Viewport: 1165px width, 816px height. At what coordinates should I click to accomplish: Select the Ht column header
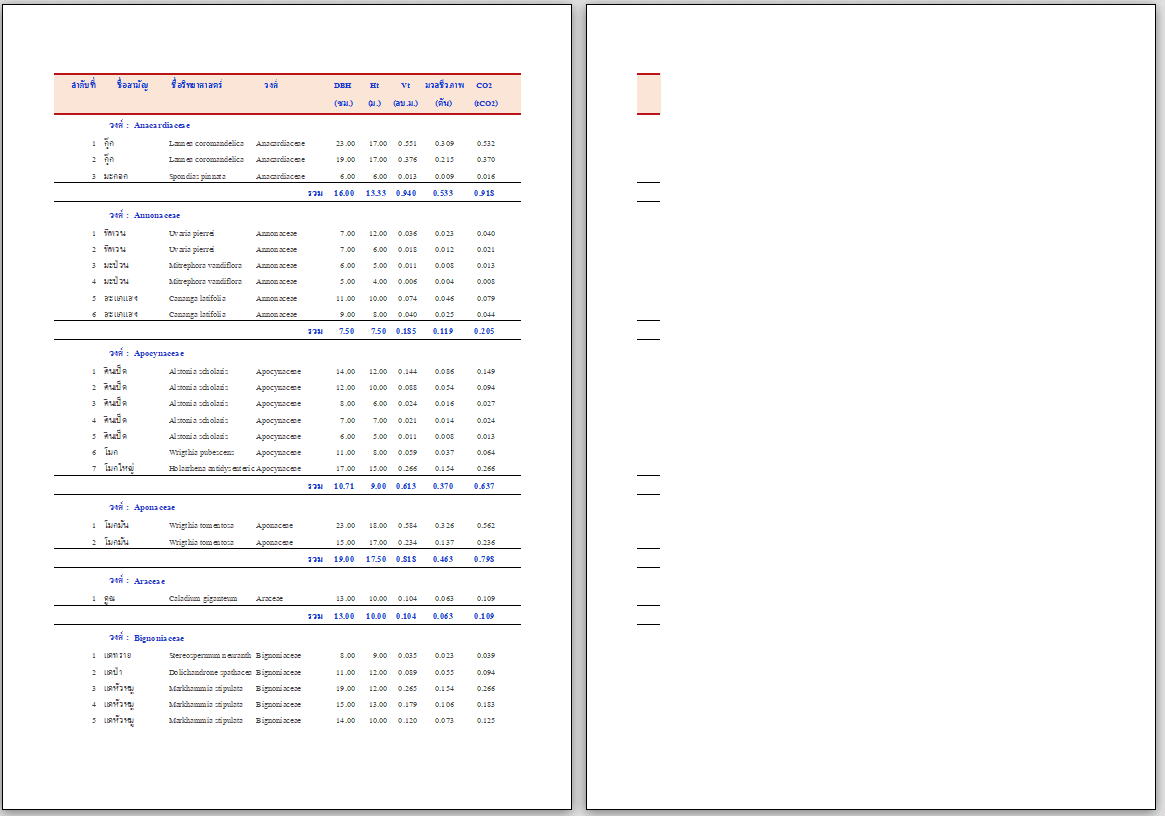[374, 85]
